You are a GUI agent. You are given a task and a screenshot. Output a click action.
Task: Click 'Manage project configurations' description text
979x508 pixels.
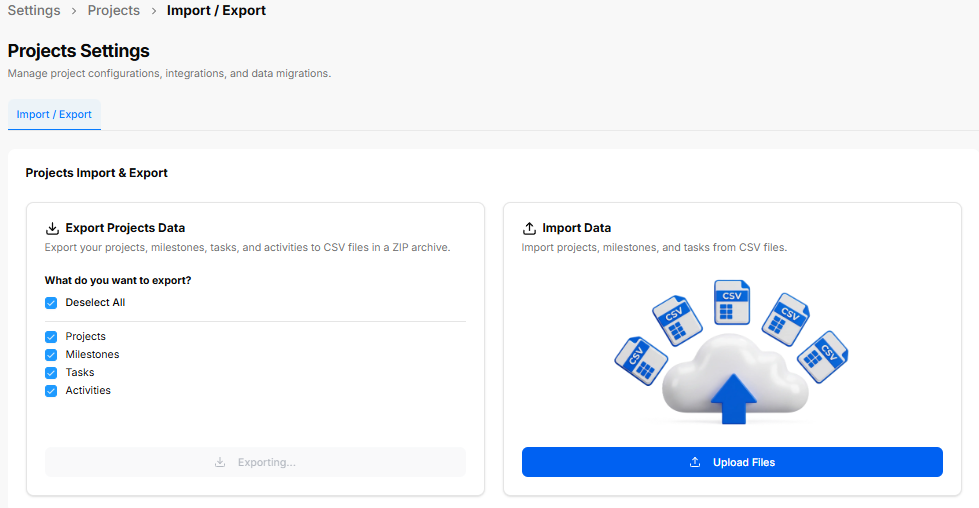point(169,74)
